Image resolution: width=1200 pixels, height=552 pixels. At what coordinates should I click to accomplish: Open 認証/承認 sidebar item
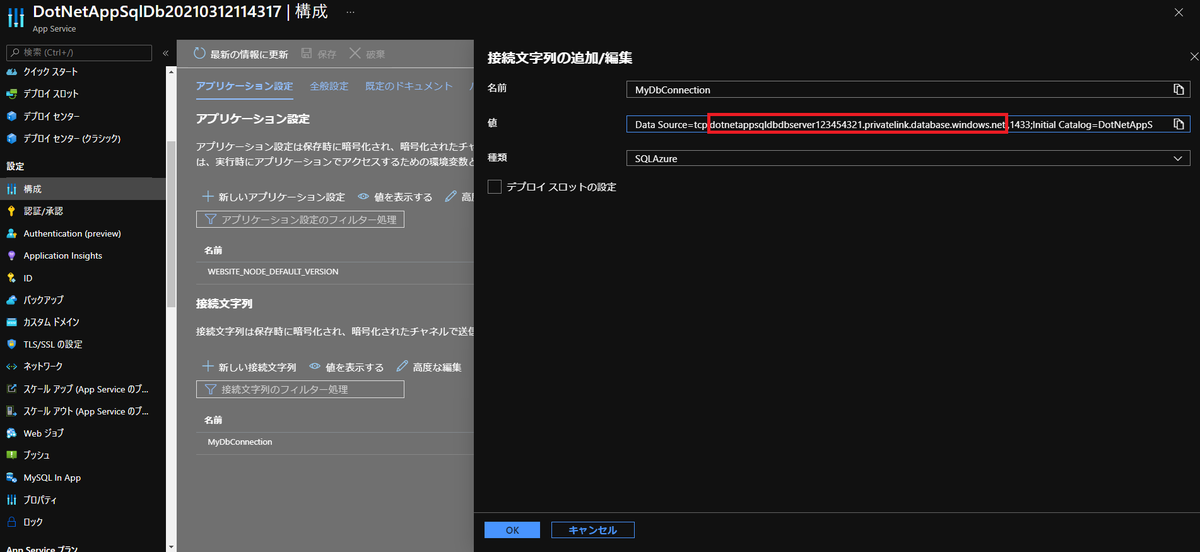(43, 211)
